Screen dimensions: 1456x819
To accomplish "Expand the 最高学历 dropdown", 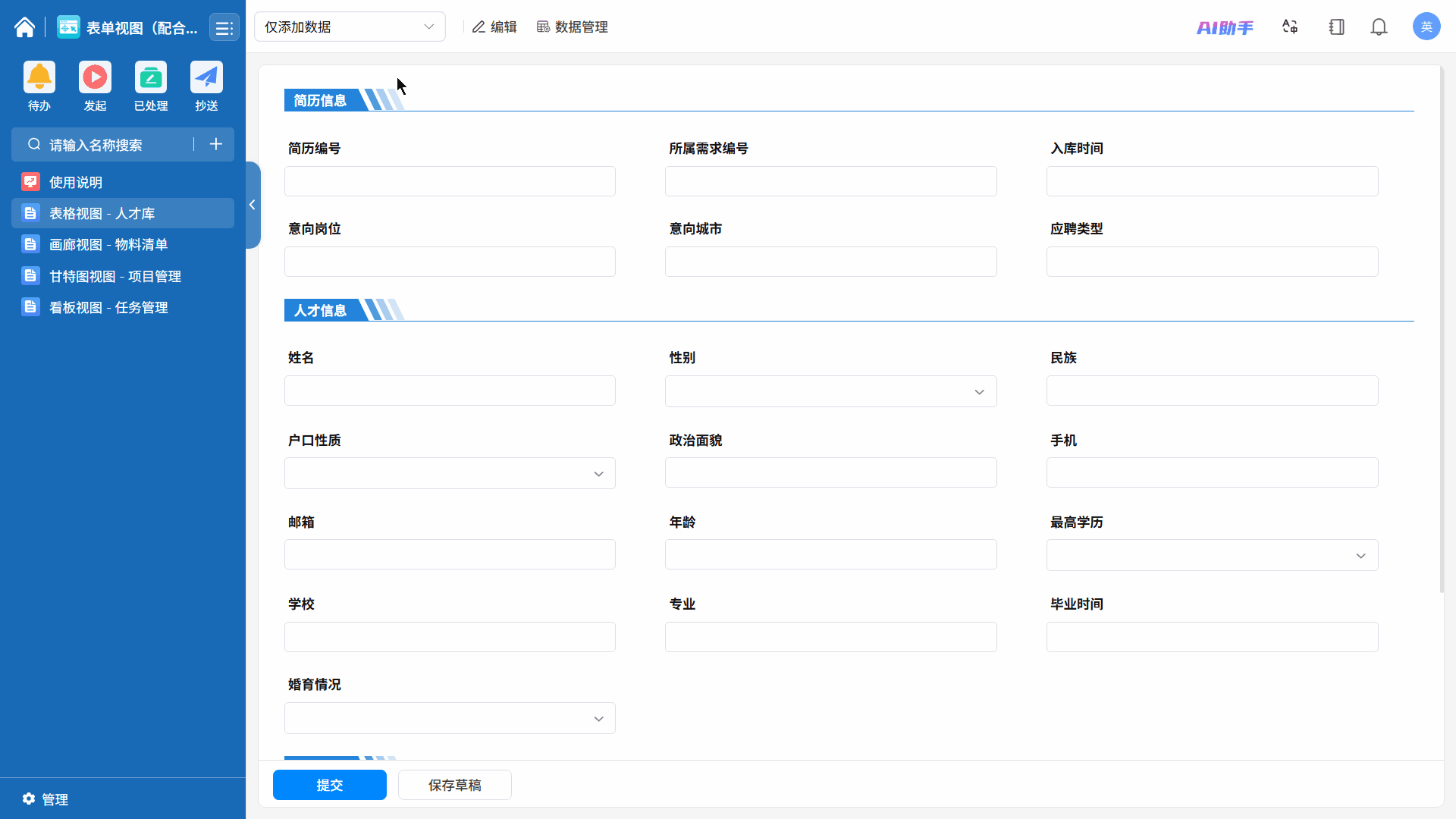I will [x=1212, y=556].
